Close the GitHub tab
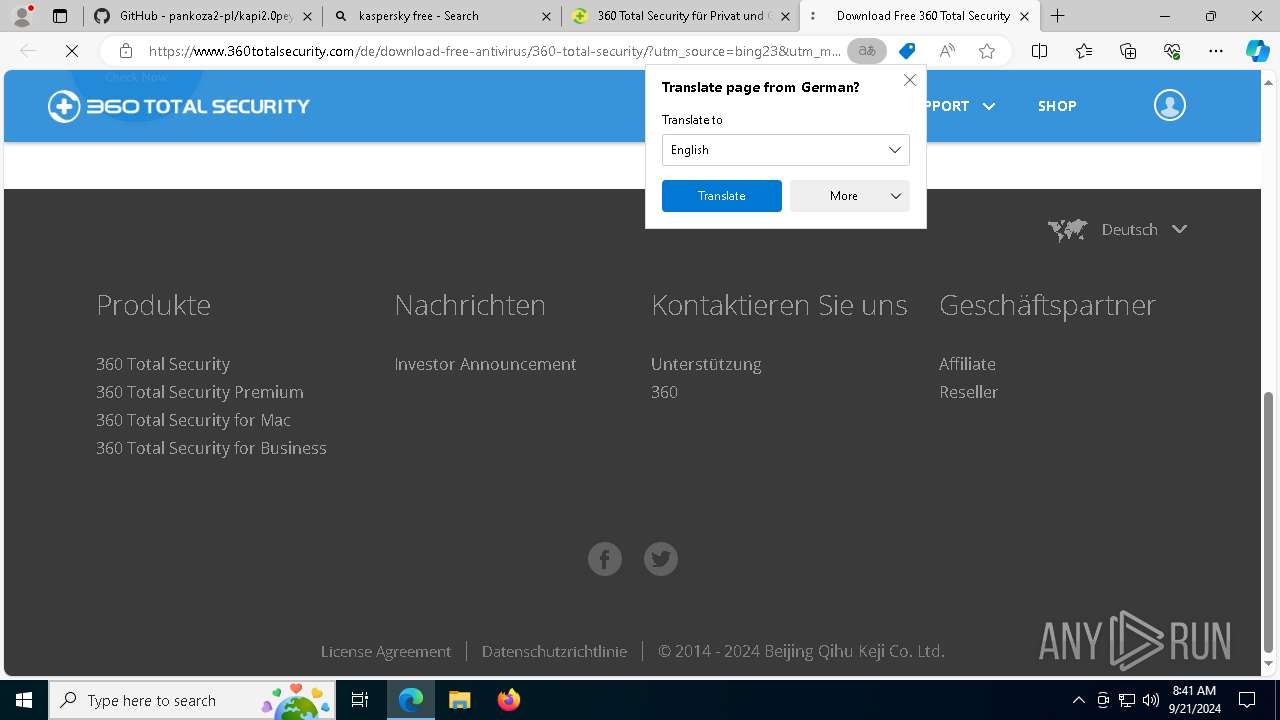 click(307, 16)
